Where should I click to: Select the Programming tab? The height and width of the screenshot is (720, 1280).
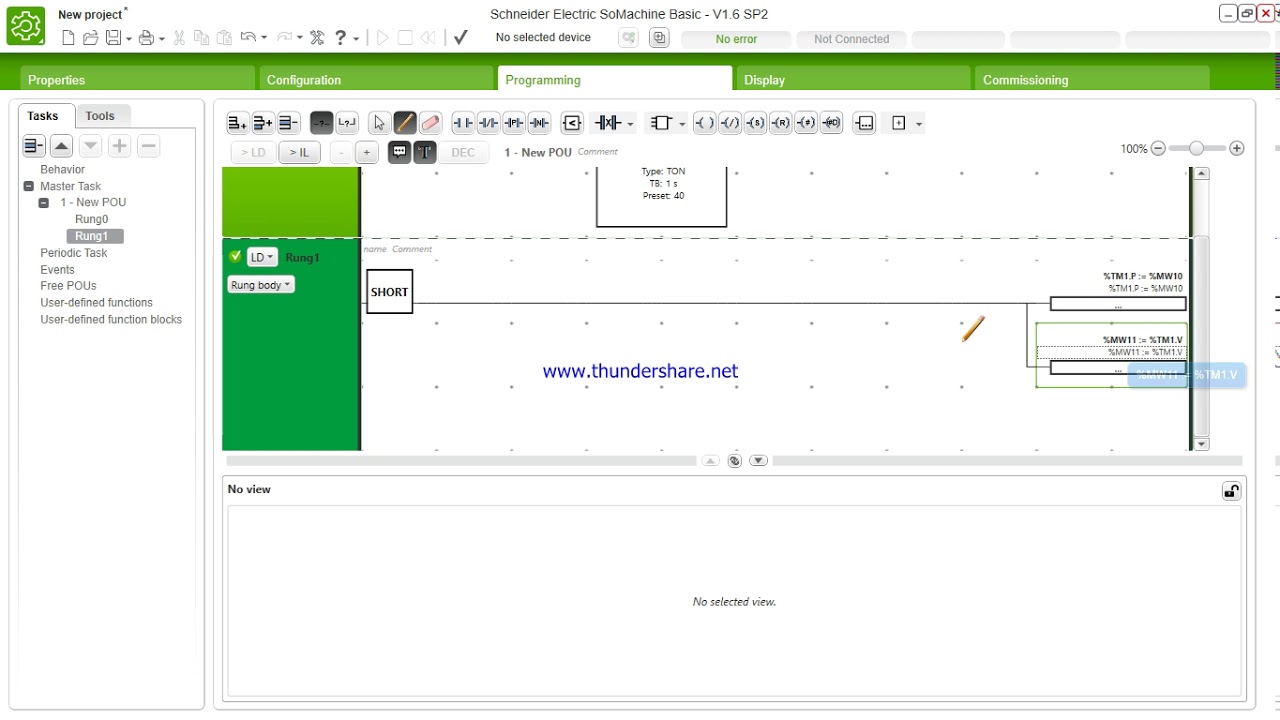pos(615,79)
